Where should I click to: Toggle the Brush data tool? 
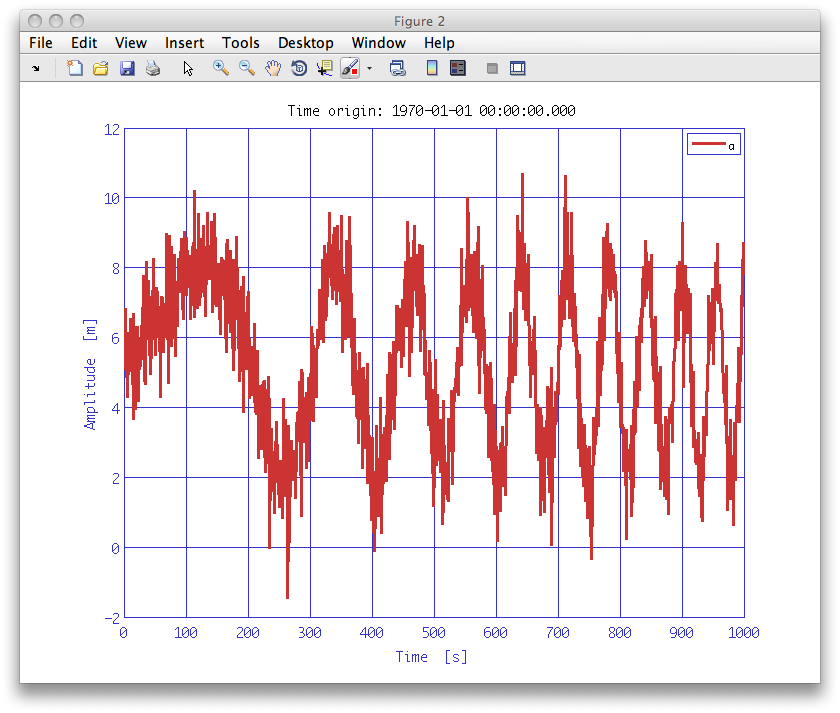coord(350,68)
